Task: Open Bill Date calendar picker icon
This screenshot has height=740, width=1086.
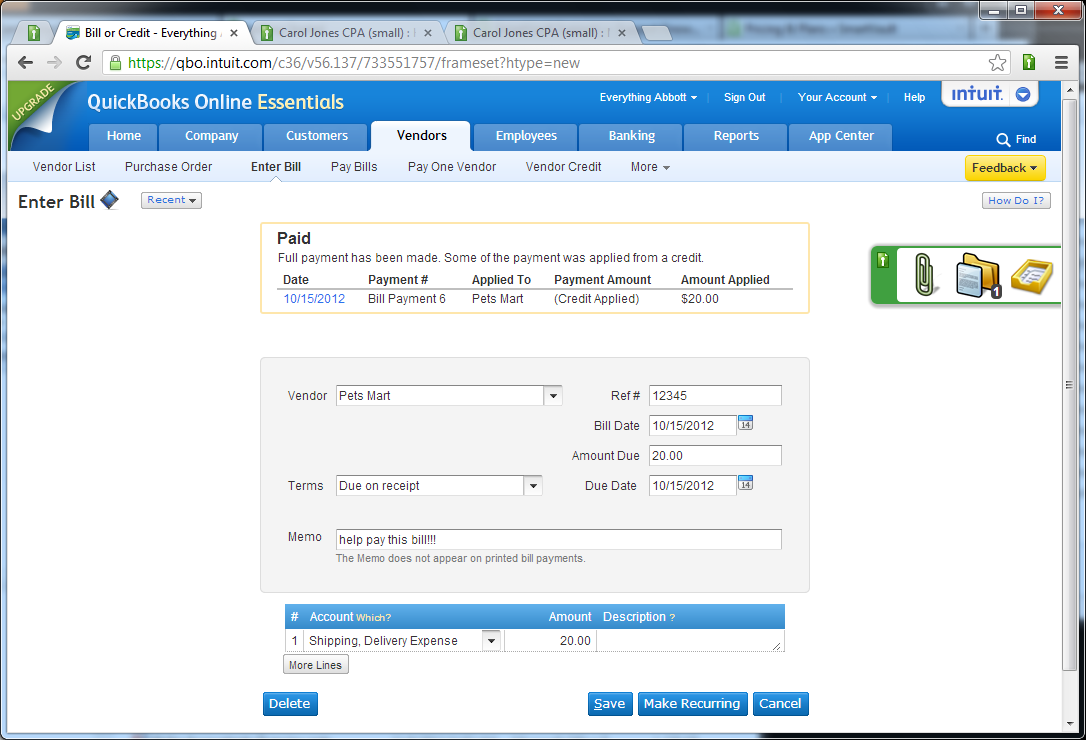Action: 745,423
